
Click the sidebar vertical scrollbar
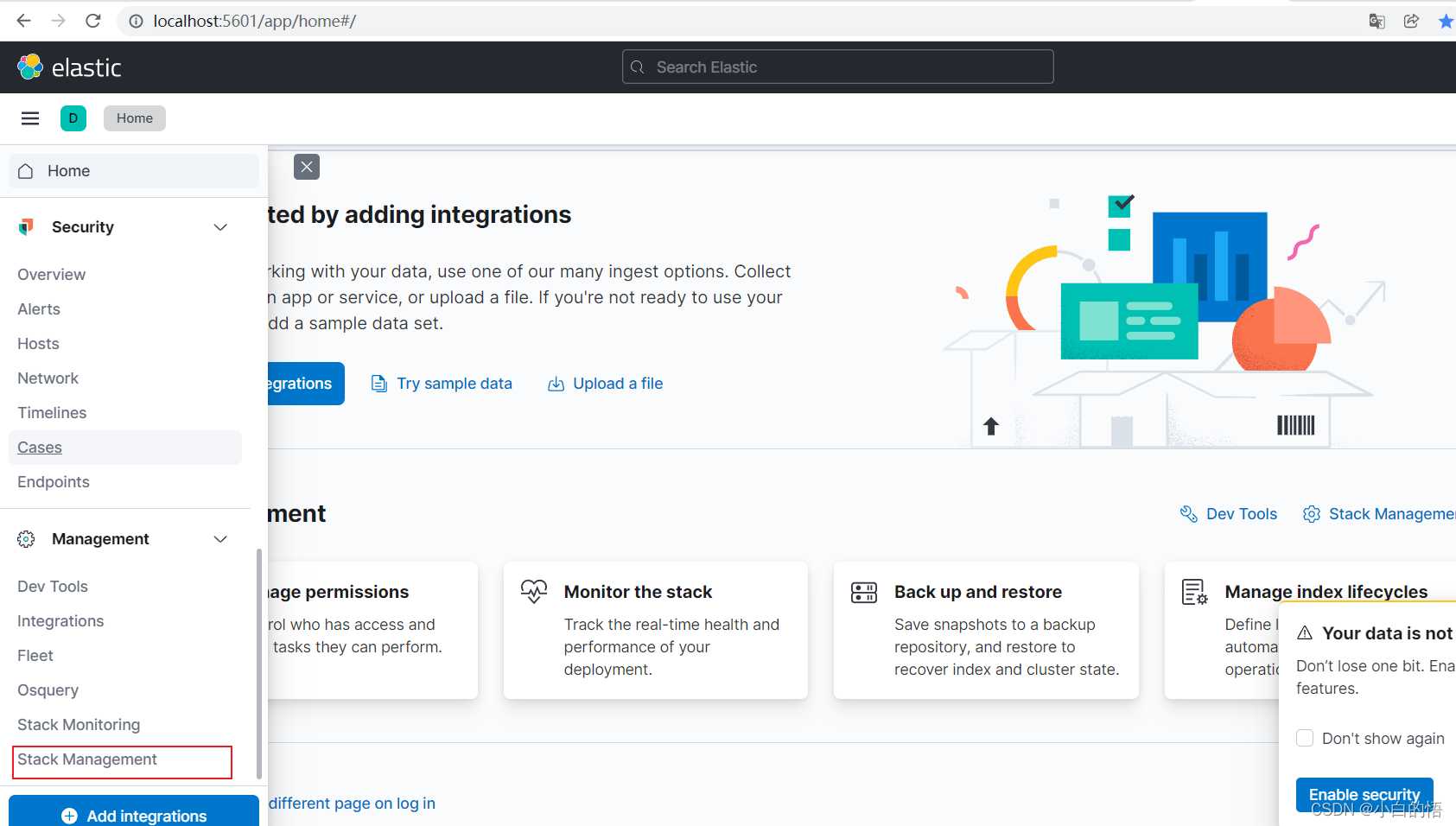pyautogui.click(x=258, y=663)
